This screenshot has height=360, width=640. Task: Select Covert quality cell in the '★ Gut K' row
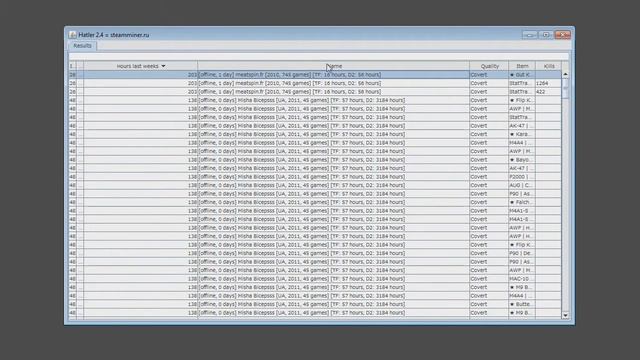pos(489,75)
